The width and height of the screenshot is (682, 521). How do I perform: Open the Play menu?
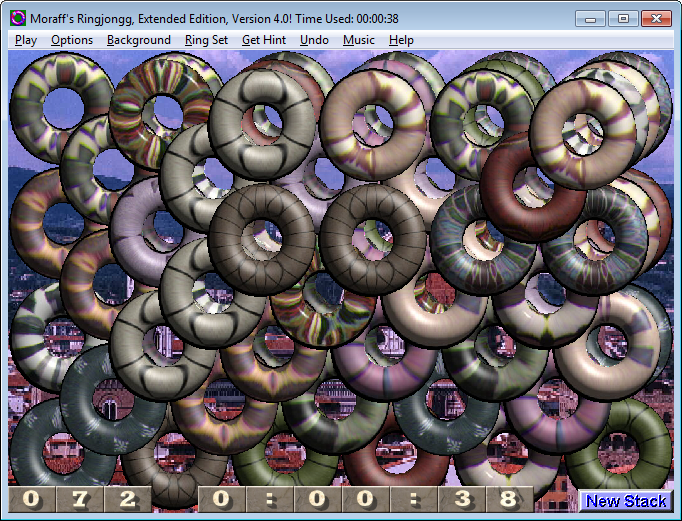(x=26, y=40)
